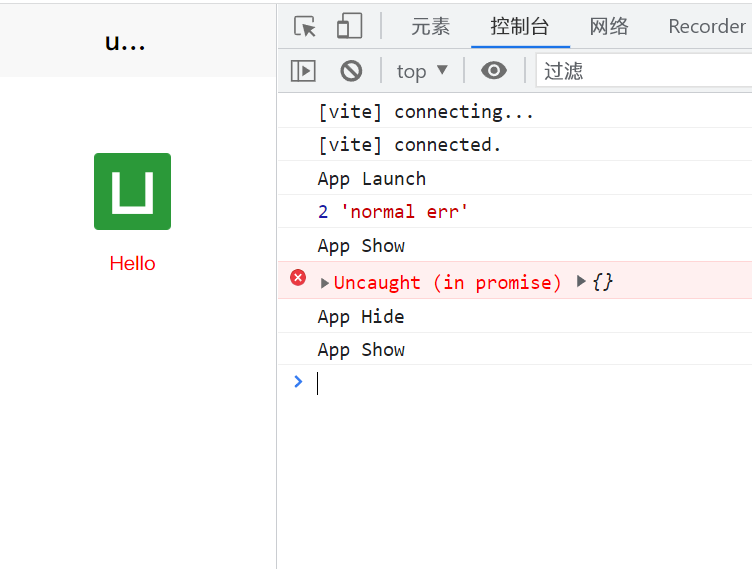
Task: Select the first "App Show" log above the error
Action: click(515, 245)
